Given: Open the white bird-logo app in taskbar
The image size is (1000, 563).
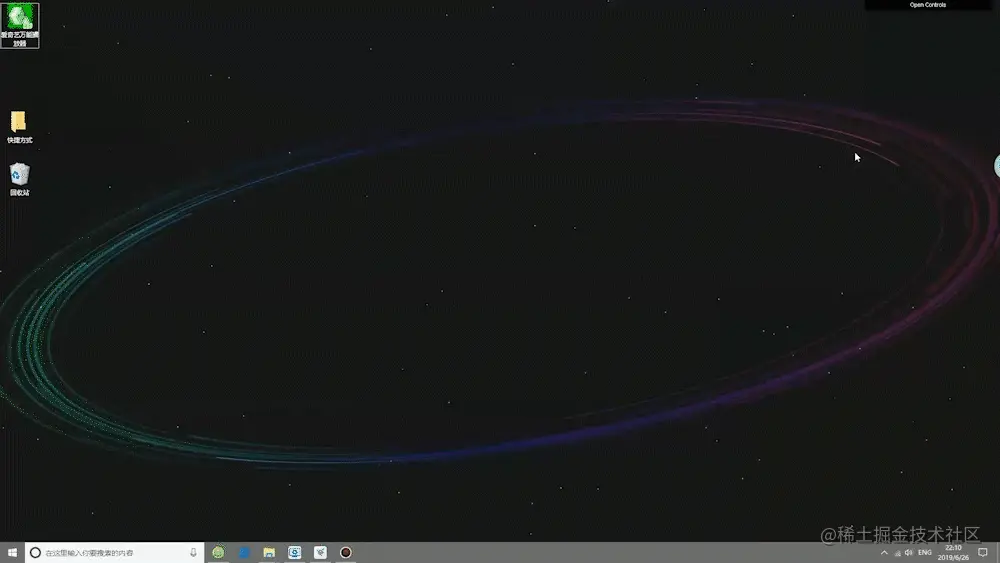Looking at the screenshot, I should pyautogui.click(x=320, y=552).
